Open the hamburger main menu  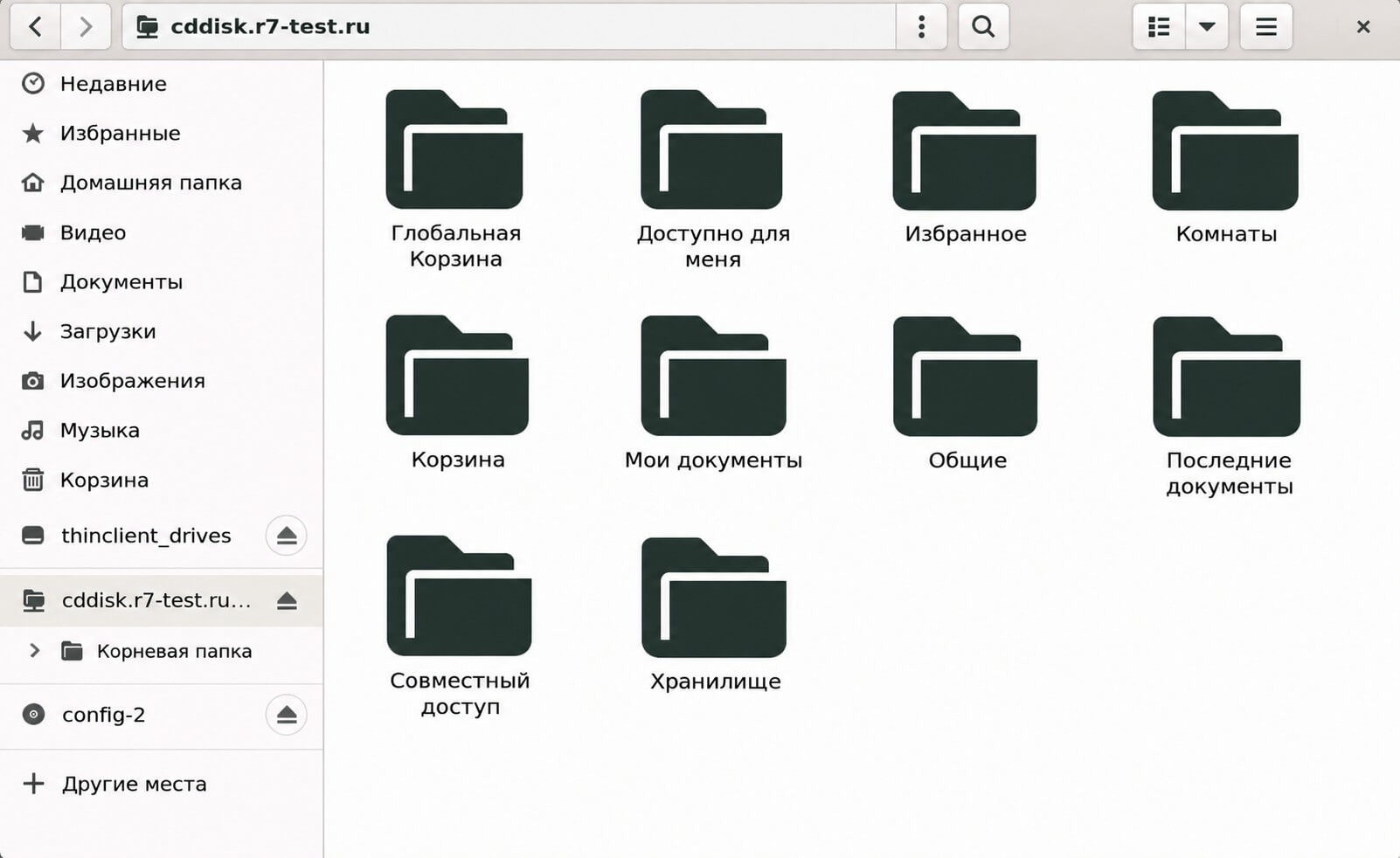pos(1266,26)
